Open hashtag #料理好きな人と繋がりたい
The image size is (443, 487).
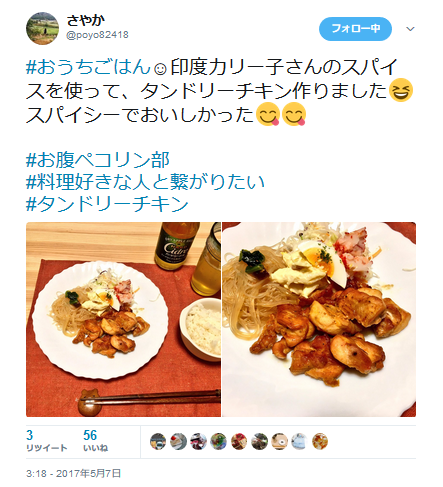[145, 182]
